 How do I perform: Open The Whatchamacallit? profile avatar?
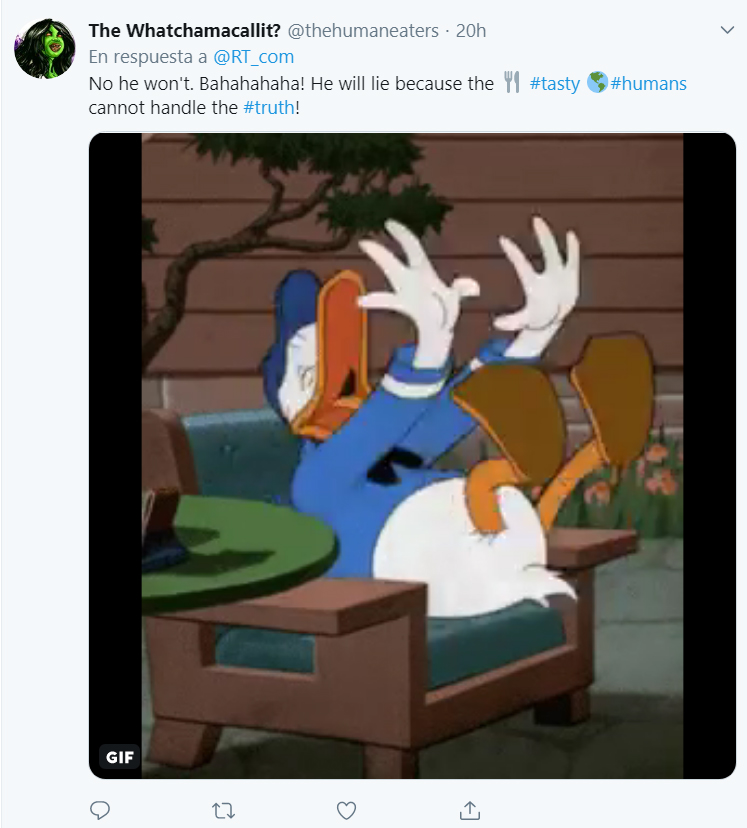coord(44,49)
